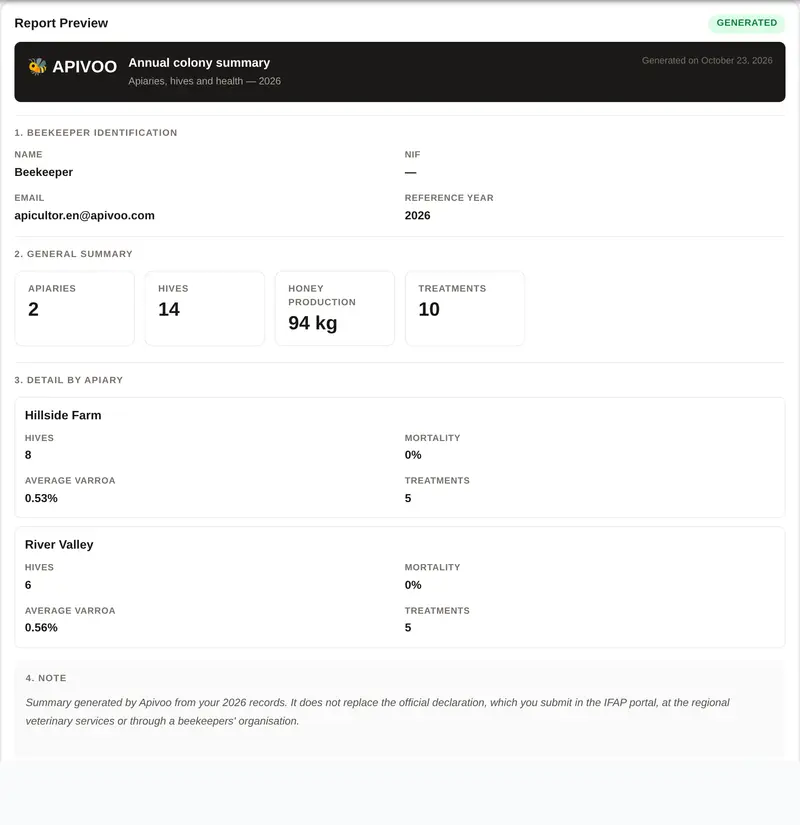The image size is (800, 825).
Task: Click the "4. Note" heading
Action: [46, 678]
